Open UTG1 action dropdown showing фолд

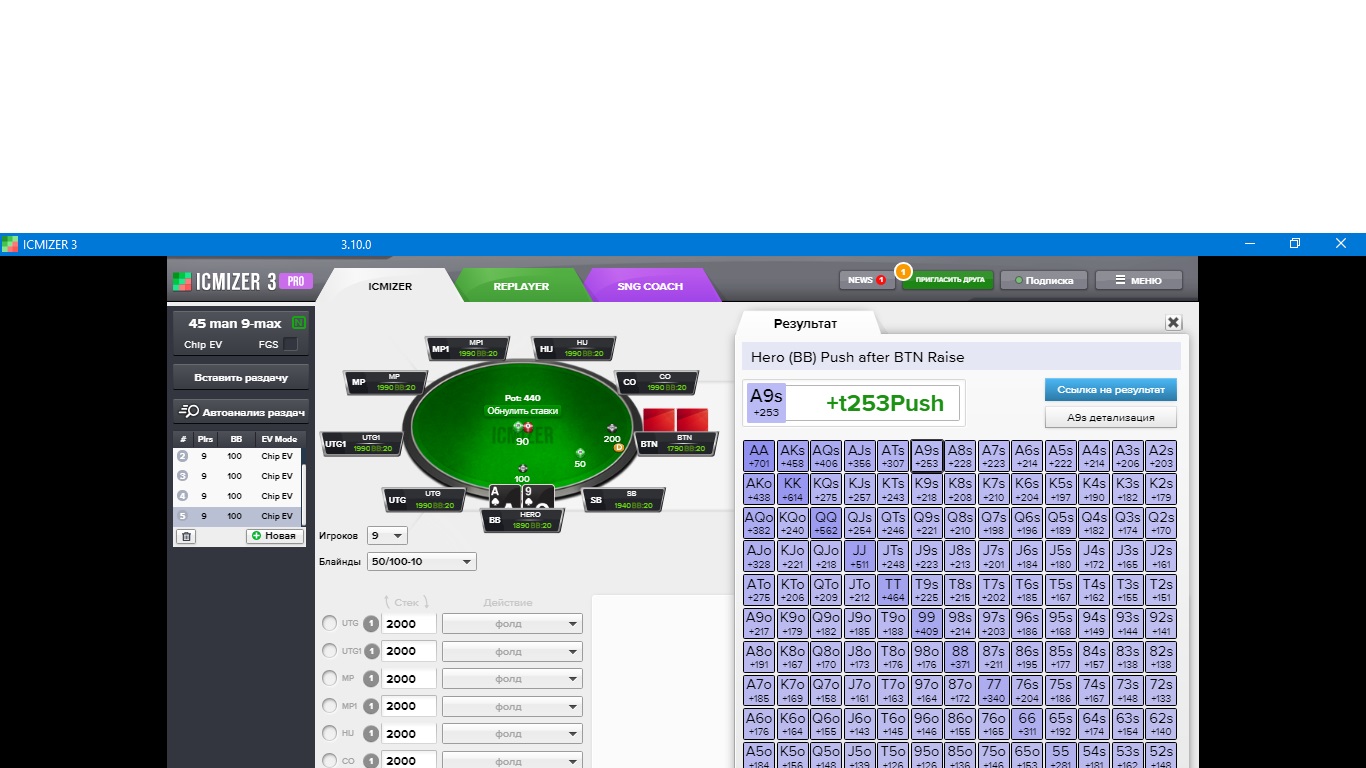(512, 651)
